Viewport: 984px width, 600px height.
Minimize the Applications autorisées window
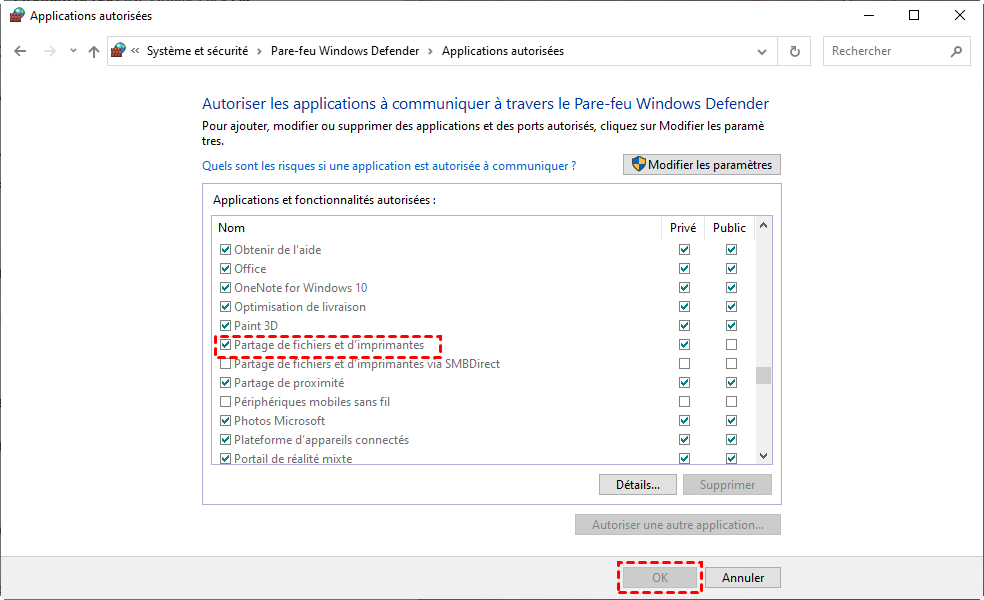[x=869, y=15]
